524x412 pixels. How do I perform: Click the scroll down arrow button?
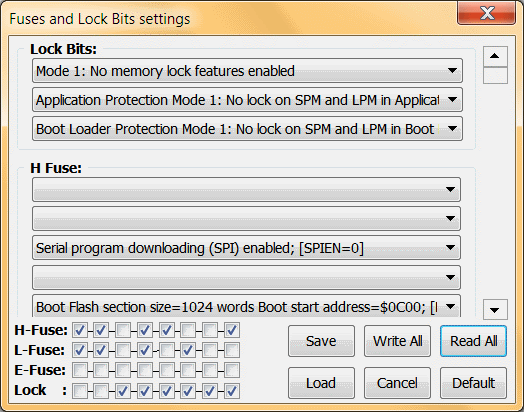(x=495, y=309)
